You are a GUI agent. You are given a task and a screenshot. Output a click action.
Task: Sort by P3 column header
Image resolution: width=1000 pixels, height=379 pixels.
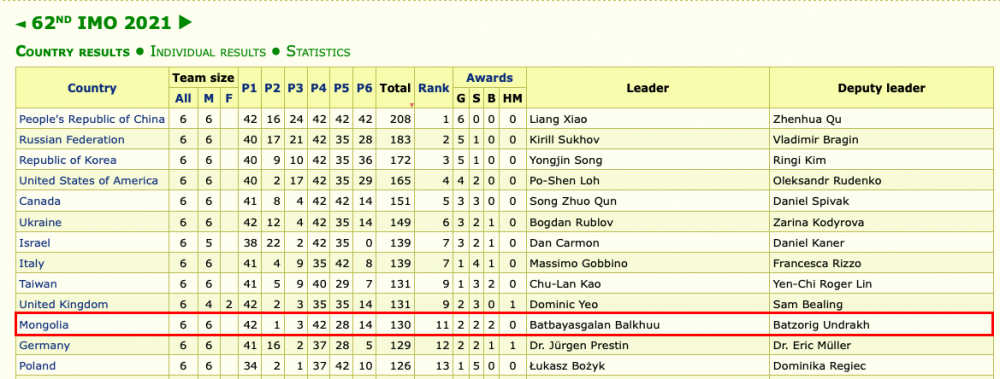coord(295,88)
